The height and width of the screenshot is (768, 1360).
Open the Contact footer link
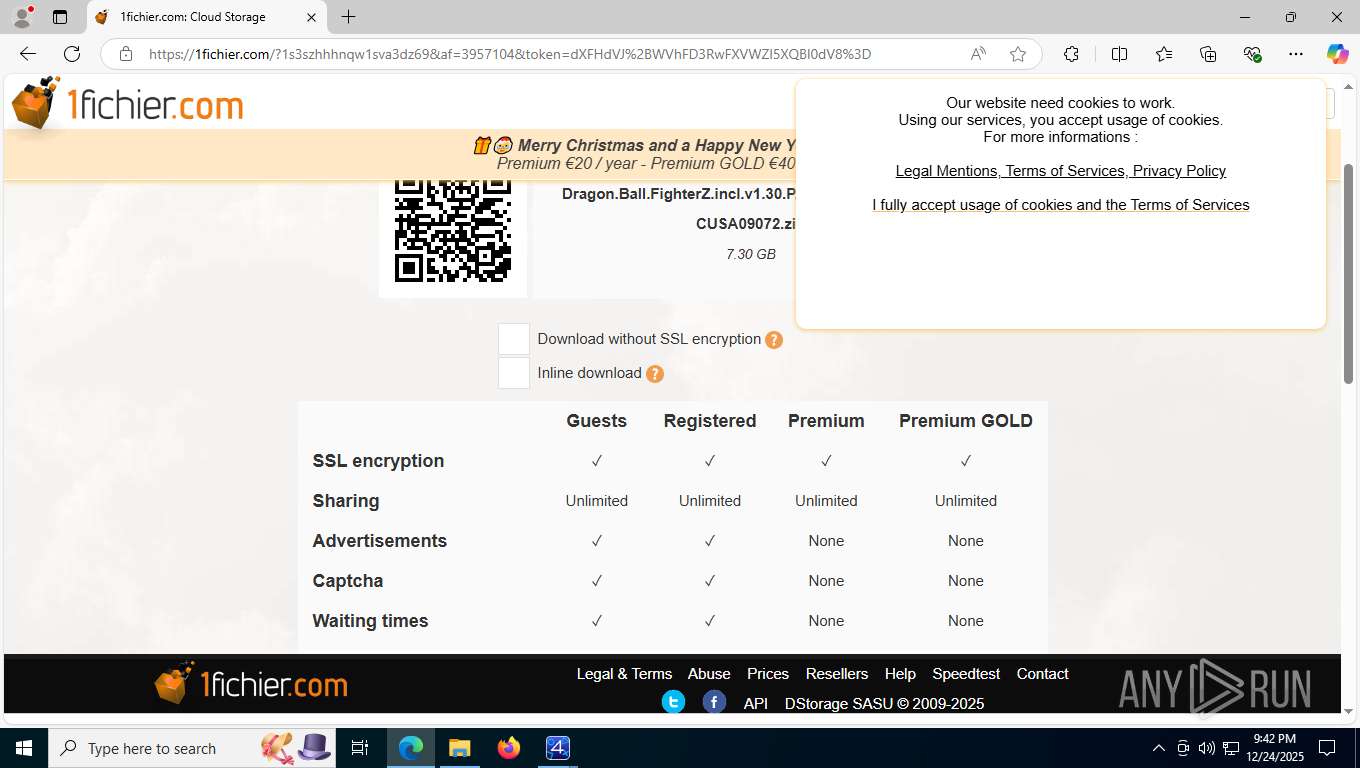(1043, 674)
